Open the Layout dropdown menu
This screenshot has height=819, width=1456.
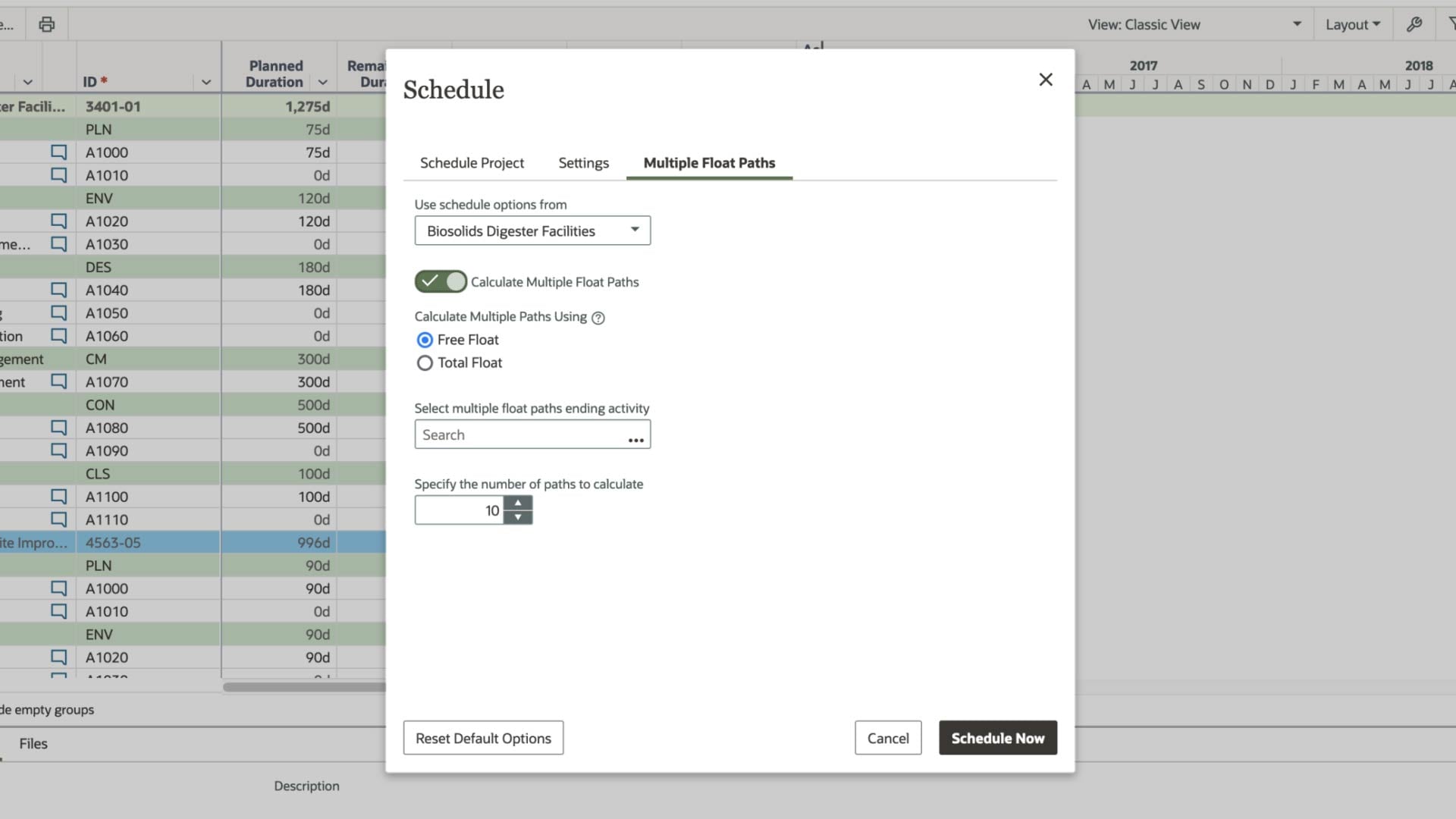point(1352,24)
